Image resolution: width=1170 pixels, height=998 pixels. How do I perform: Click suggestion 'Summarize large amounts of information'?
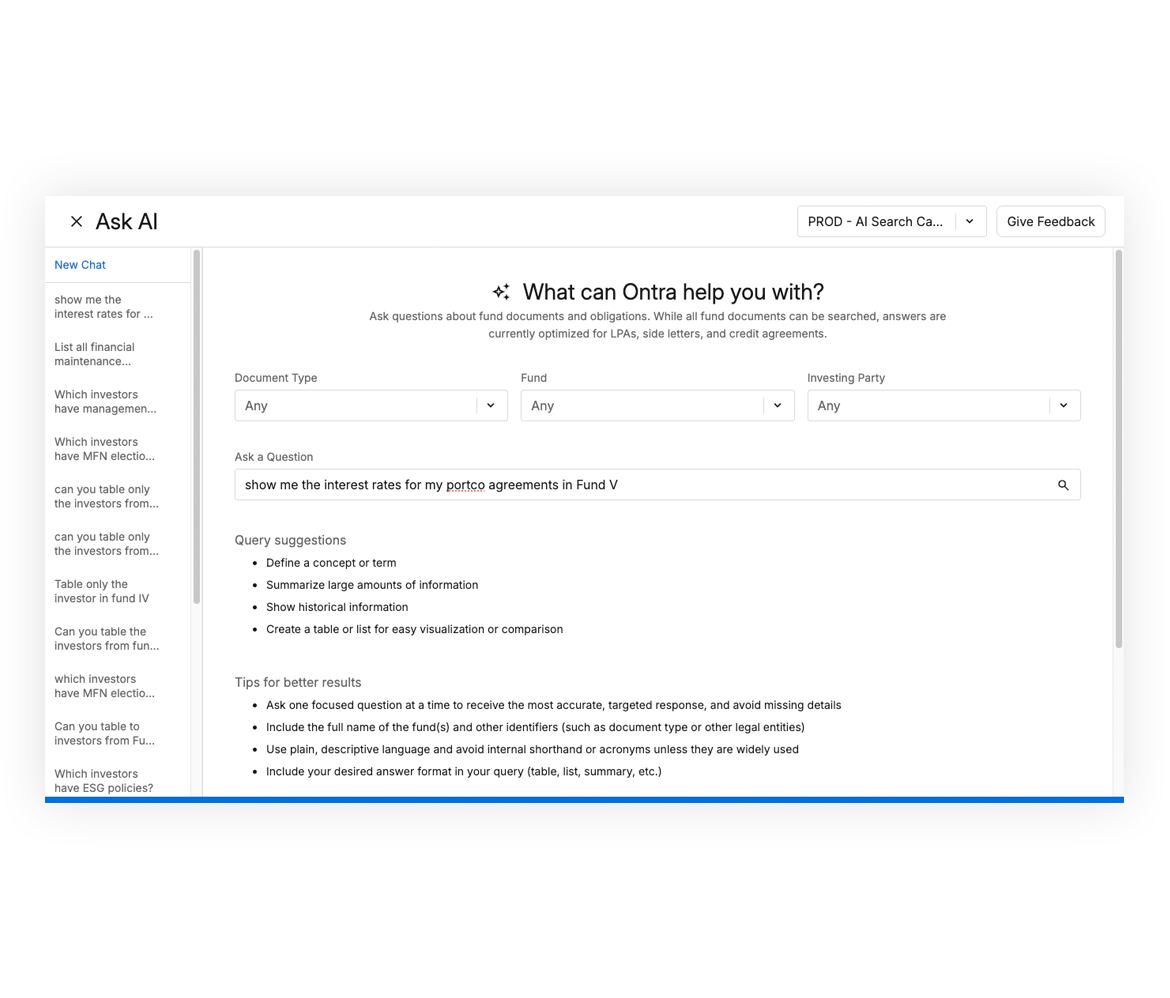[x=372, y=585]
